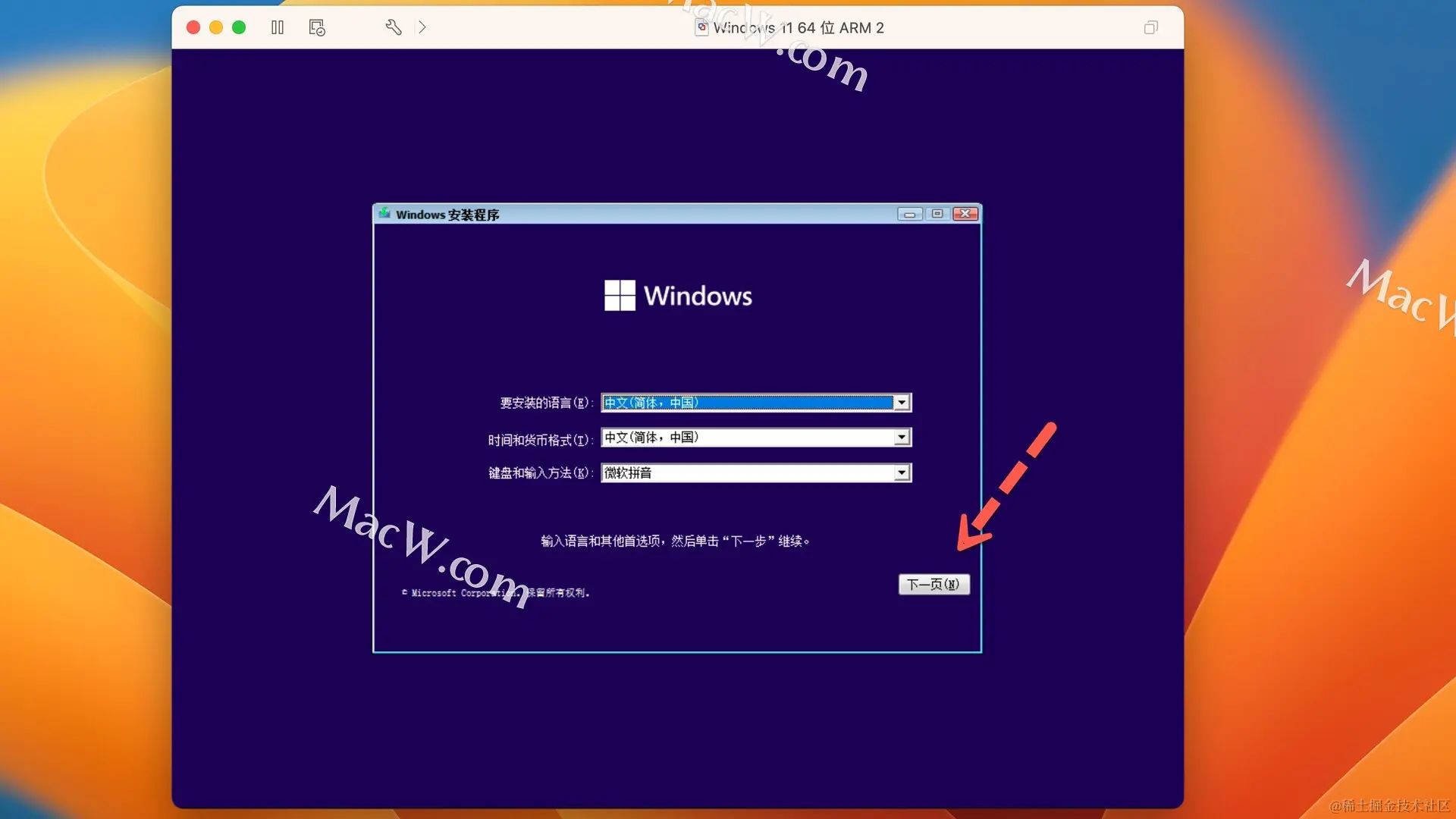Maximize the Windows 安装程序 dialog
Image resolution: width=1456 pixels, height=819 pixels.
937,214
